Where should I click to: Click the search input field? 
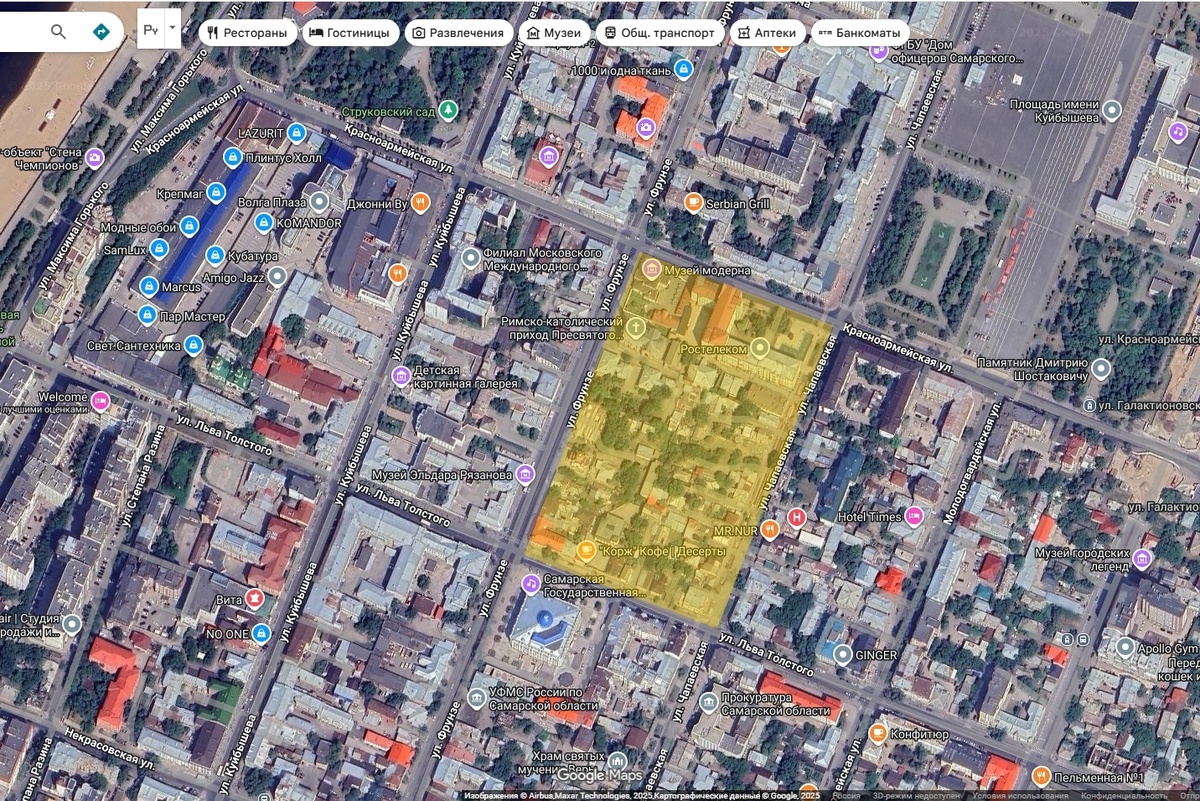[20, 32]
